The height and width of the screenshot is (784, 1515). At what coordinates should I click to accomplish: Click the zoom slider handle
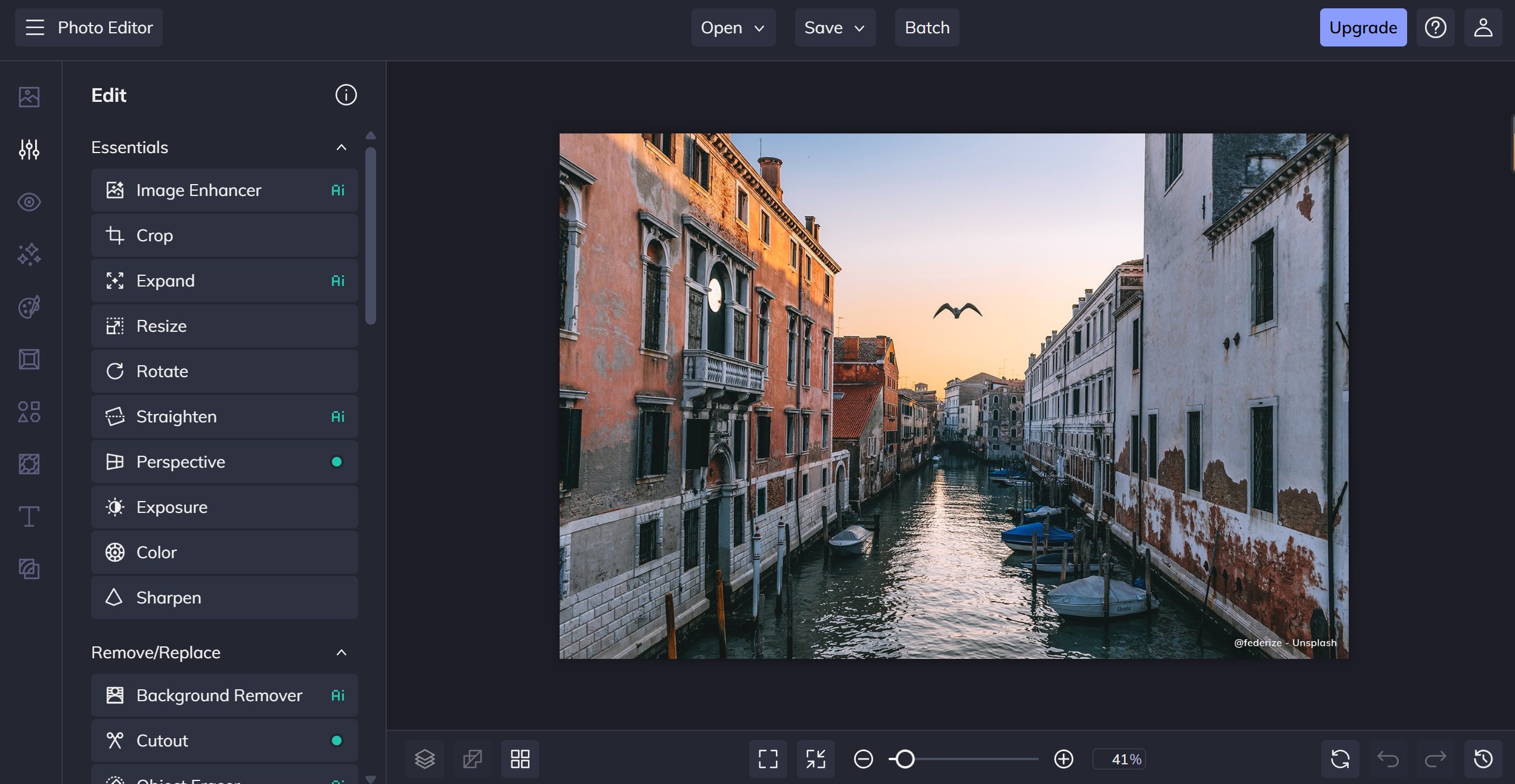(905, 759)
